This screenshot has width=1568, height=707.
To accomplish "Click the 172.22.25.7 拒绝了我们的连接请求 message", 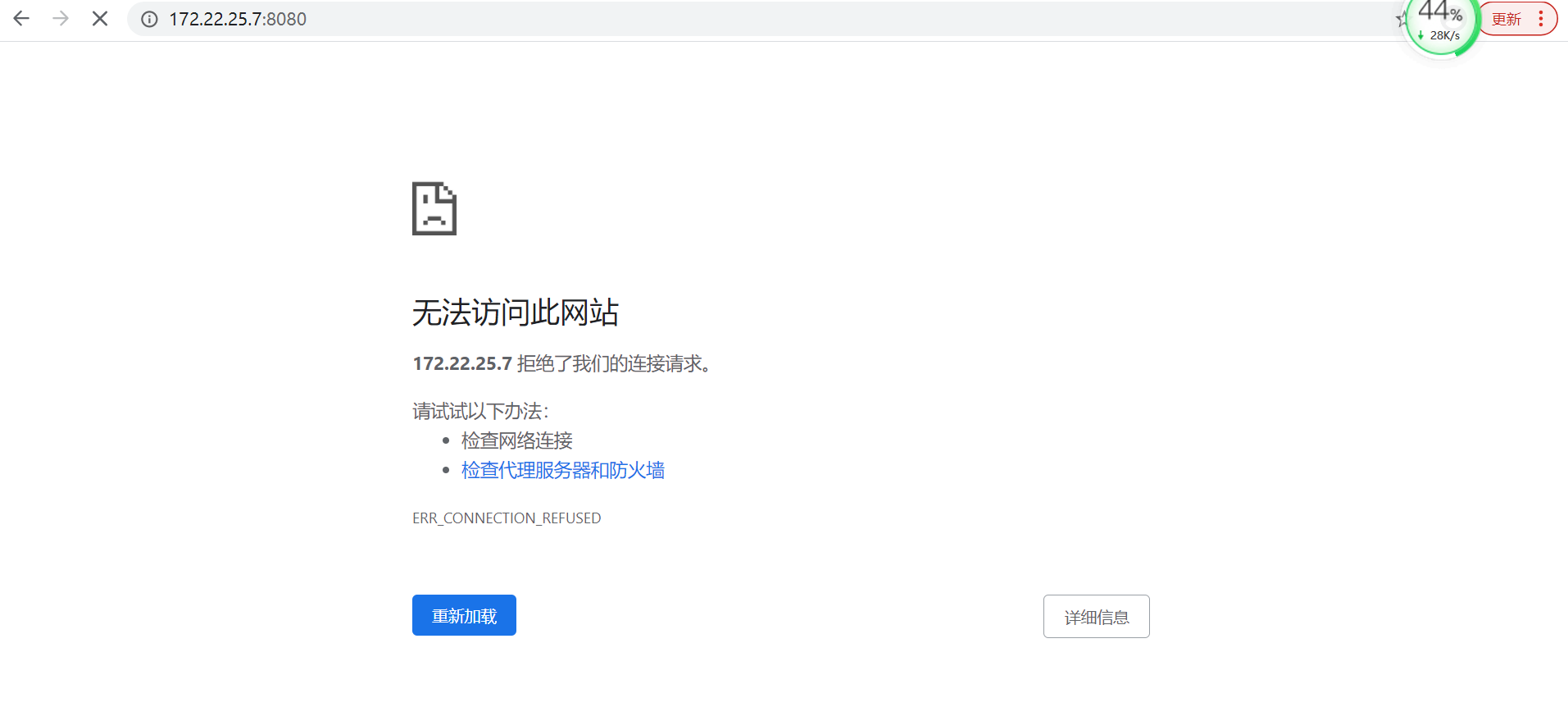I will (x=562, y=363).
